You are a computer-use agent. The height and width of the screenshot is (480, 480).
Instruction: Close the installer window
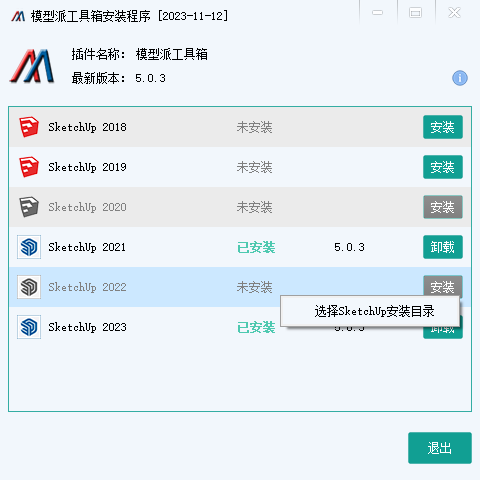(454, 13)
